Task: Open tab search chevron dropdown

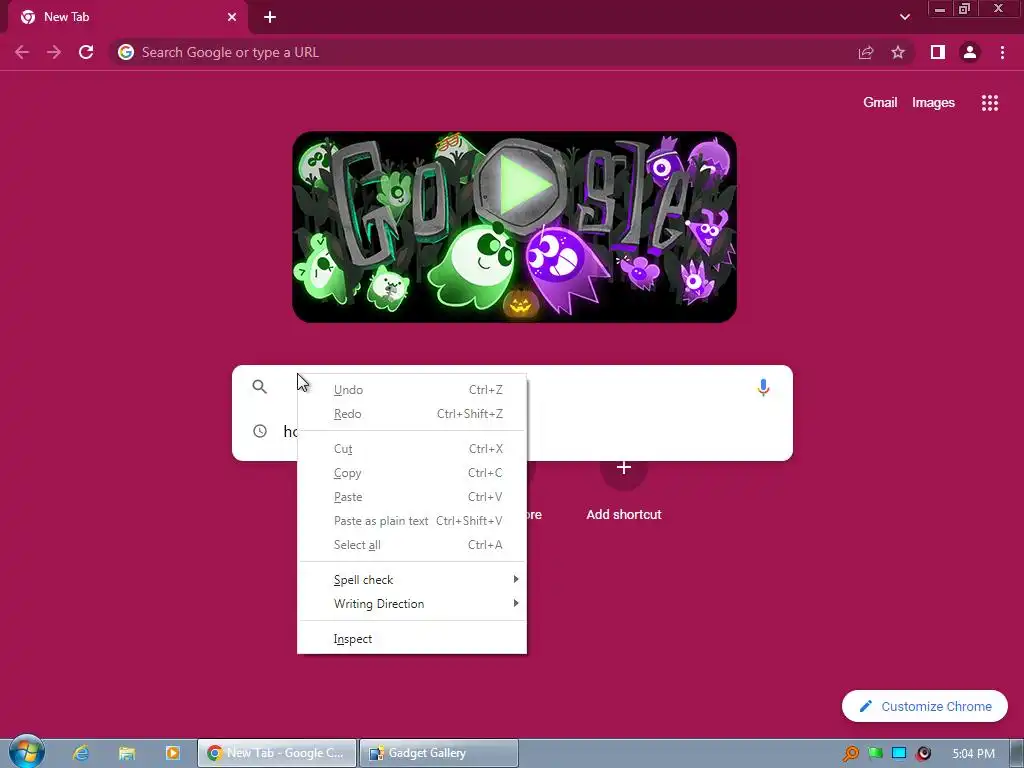Action: click(x=904, y=17)
